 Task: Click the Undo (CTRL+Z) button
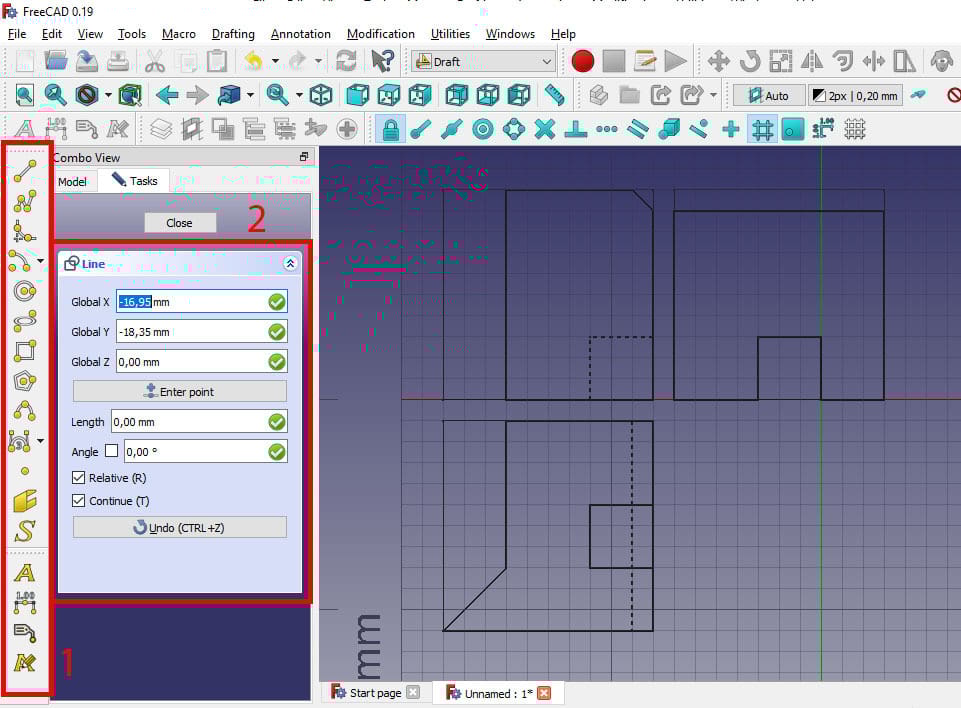point(180,527)
